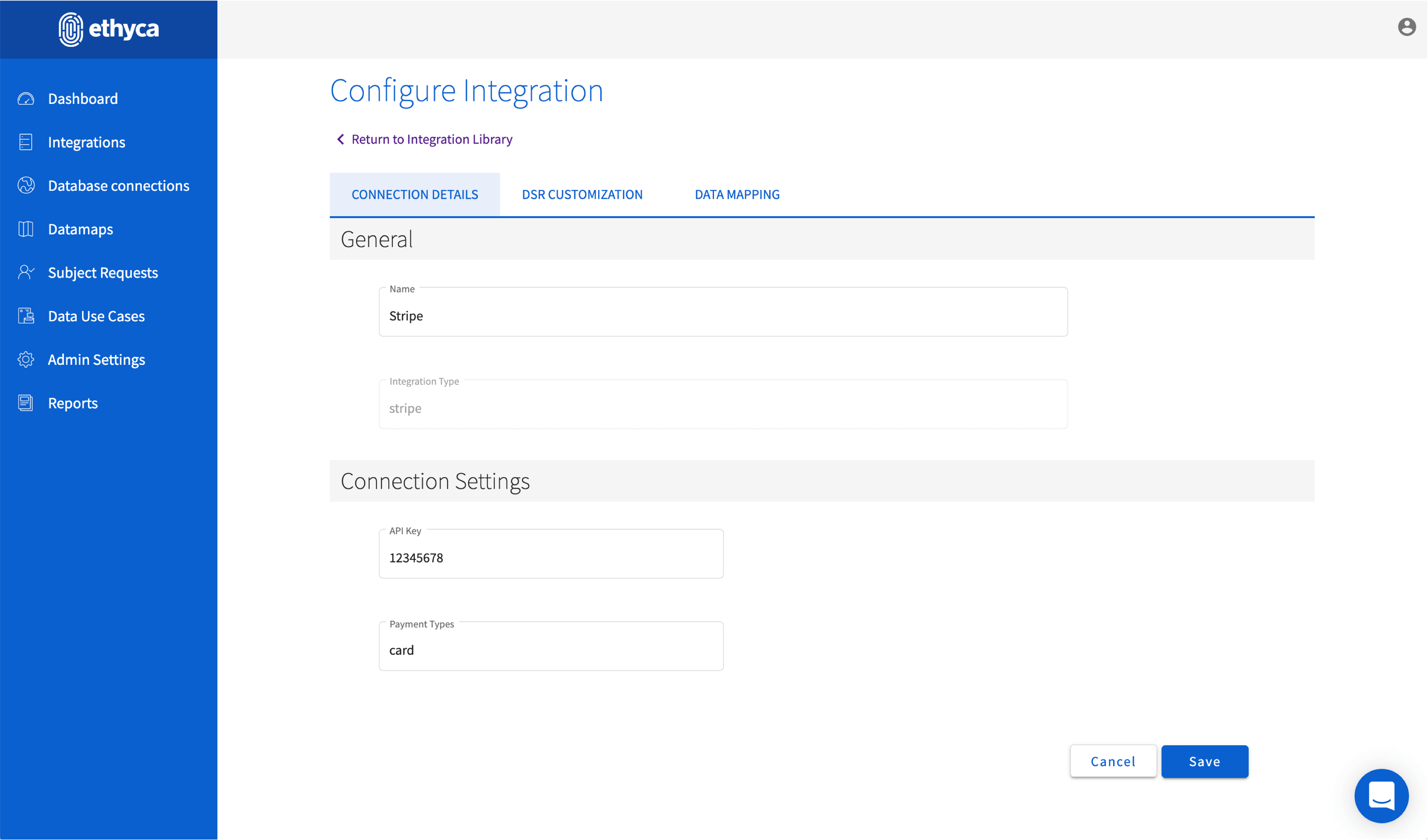Select the Connection Details tab

(x=415, y=194)
